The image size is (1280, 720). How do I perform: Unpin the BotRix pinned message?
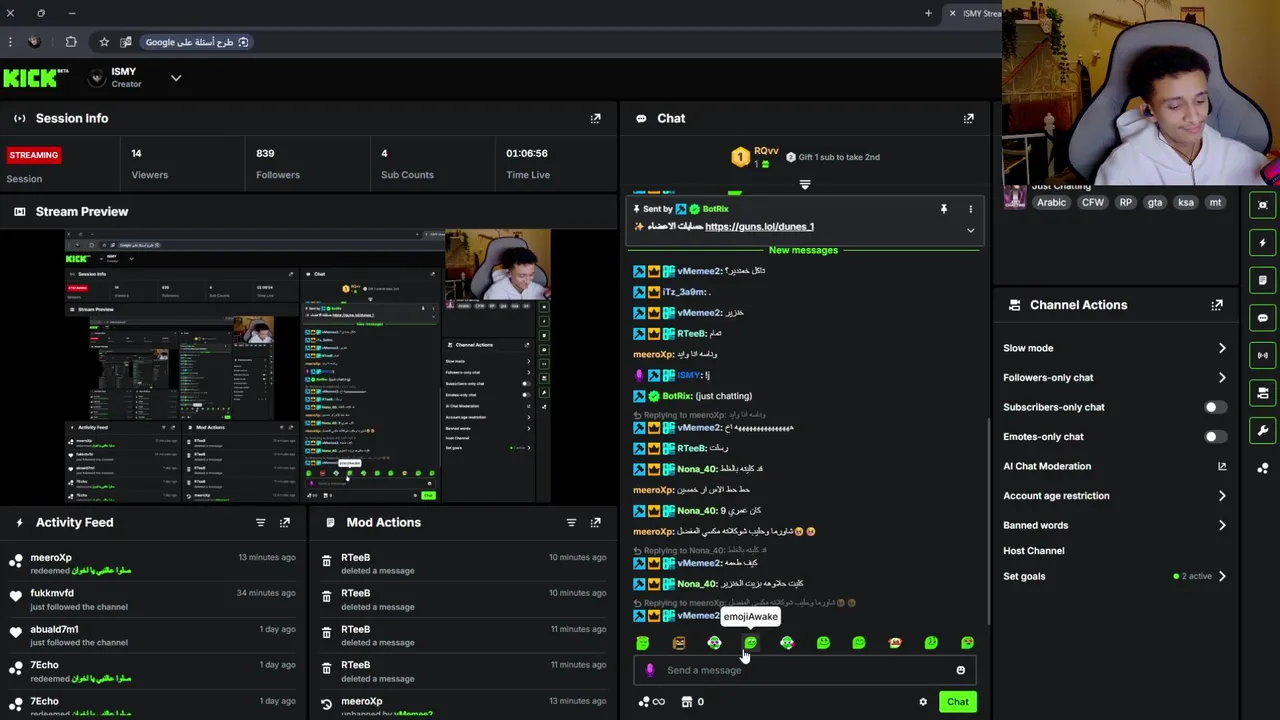(943, 209)
